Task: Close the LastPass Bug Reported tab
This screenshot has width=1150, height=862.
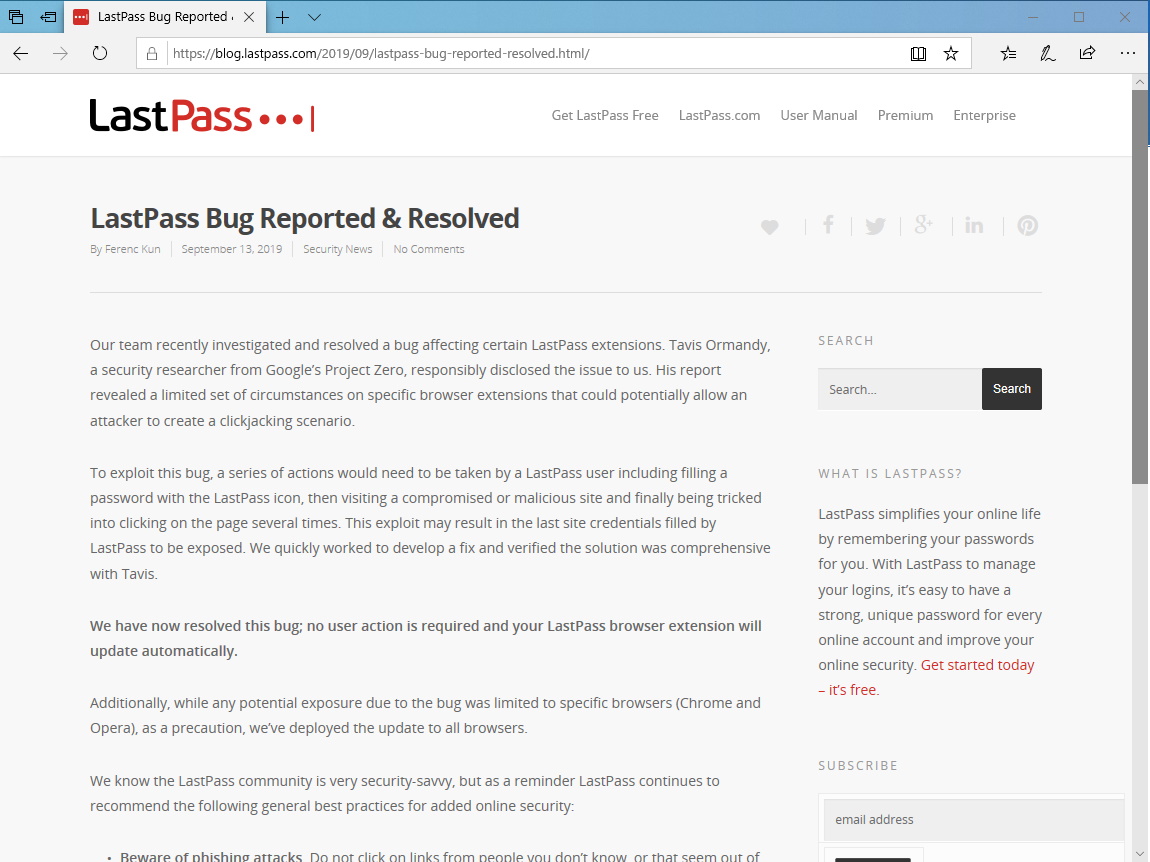Action: tap(249, 17)
